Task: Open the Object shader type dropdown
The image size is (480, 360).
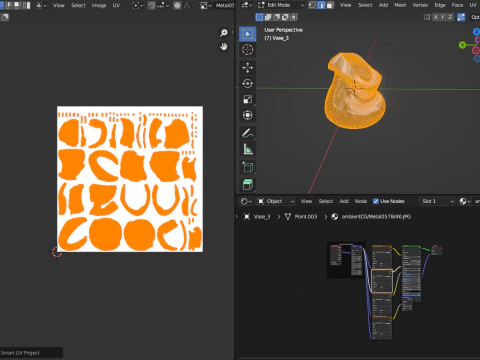Action: [276, 201]
